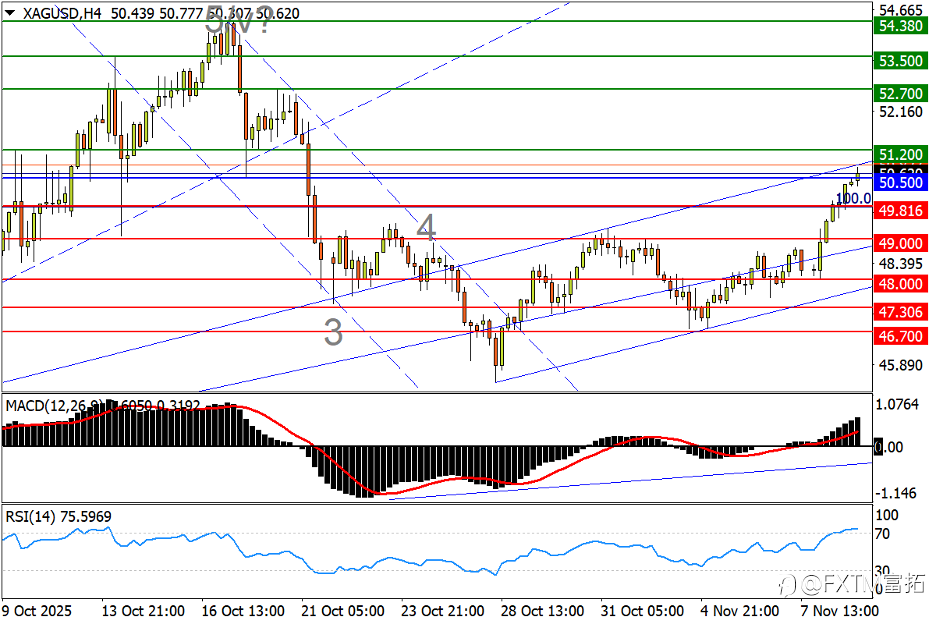This screenshot has width=936, height=624.
Task: Click the 48.000 red price label
Action: [901, 284]
